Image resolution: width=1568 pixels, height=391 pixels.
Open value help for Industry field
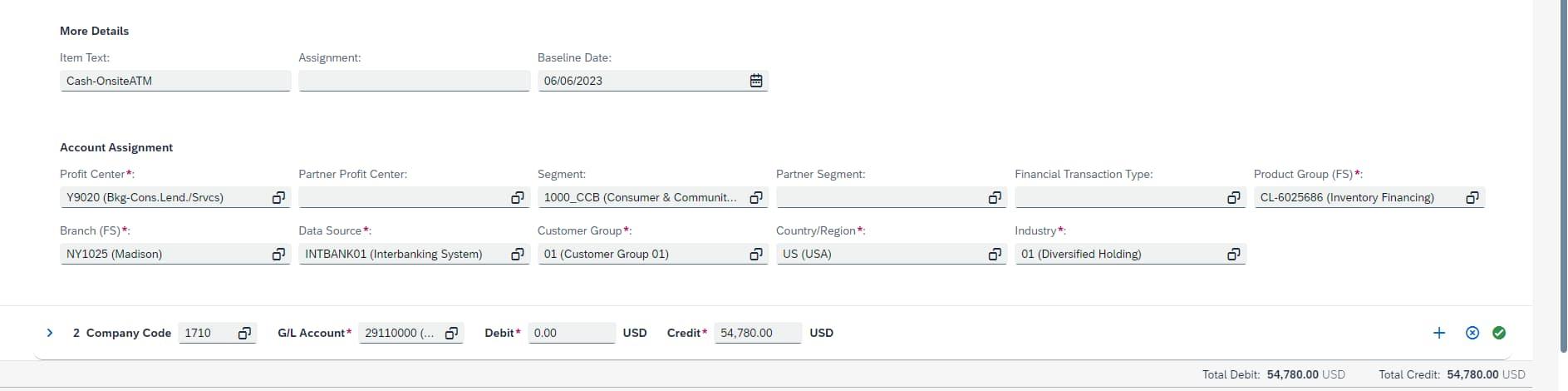pyautogui.click(x=1234, y=254)
